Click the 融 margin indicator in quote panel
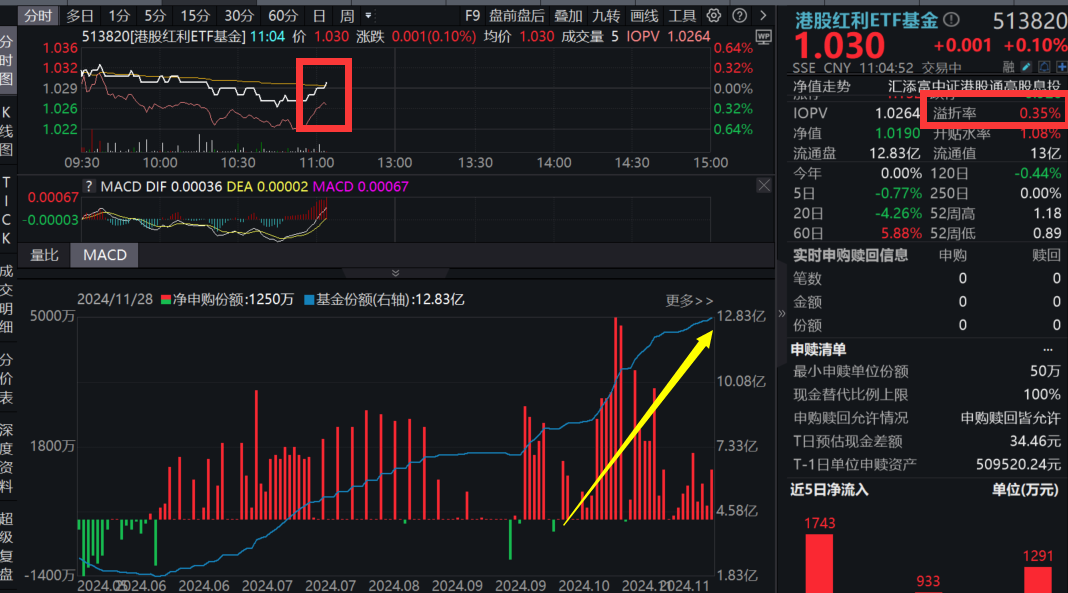1068x593 pixels. 1009,67
